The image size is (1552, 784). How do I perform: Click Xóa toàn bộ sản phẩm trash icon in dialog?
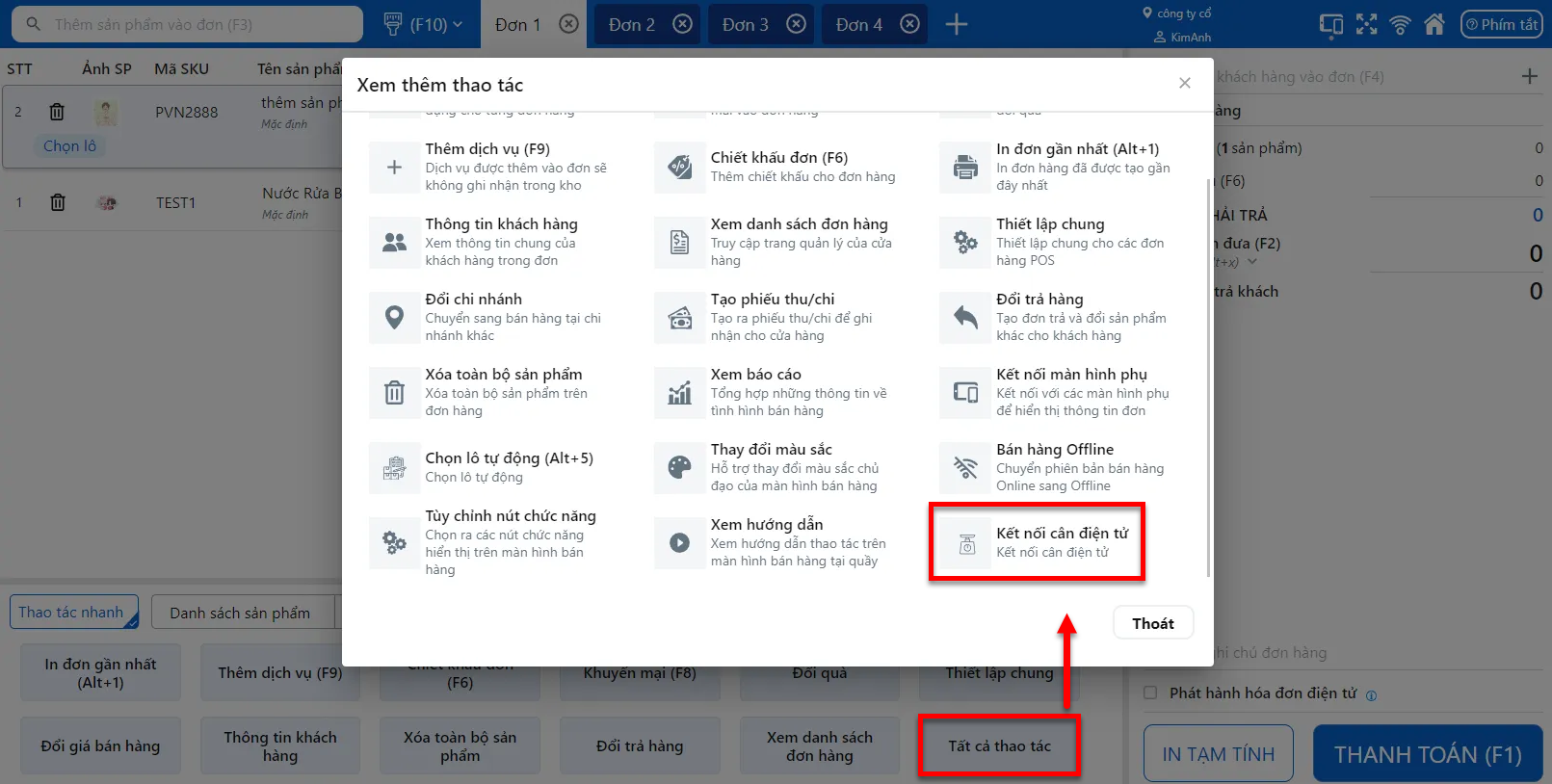tap(394, 393)
